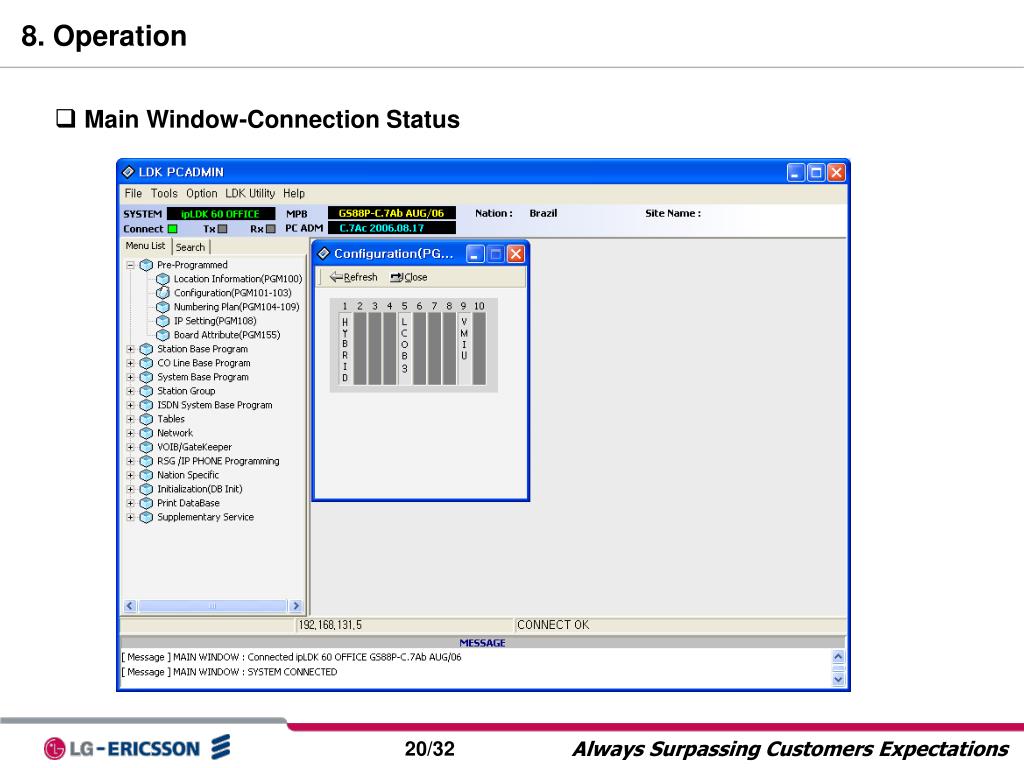Viewport: 1024px width, 768px height.
Task: Open the Option menu
Action: 201,193
